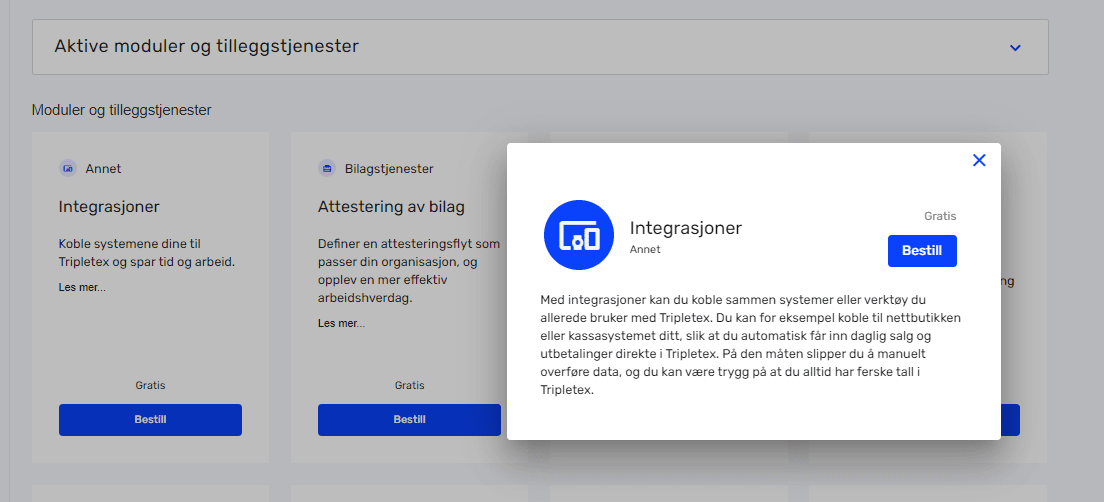Screen dimensions: 1104x502
Task: Click Bestill button in the Integrasjoner popup
Action: 922,251
